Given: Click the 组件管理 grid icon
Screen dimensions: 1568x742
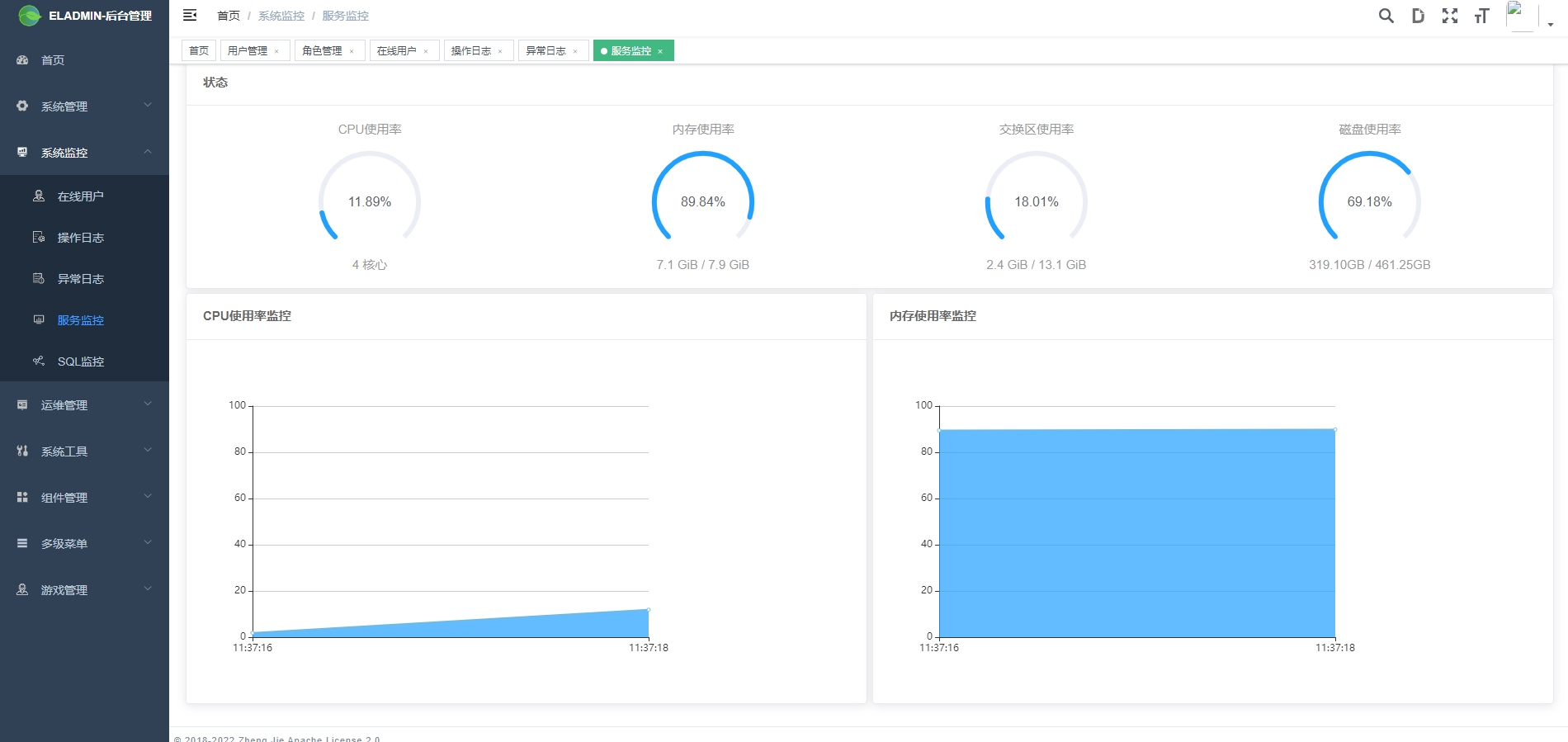Looking at the screenshot, I should [22, 498].
